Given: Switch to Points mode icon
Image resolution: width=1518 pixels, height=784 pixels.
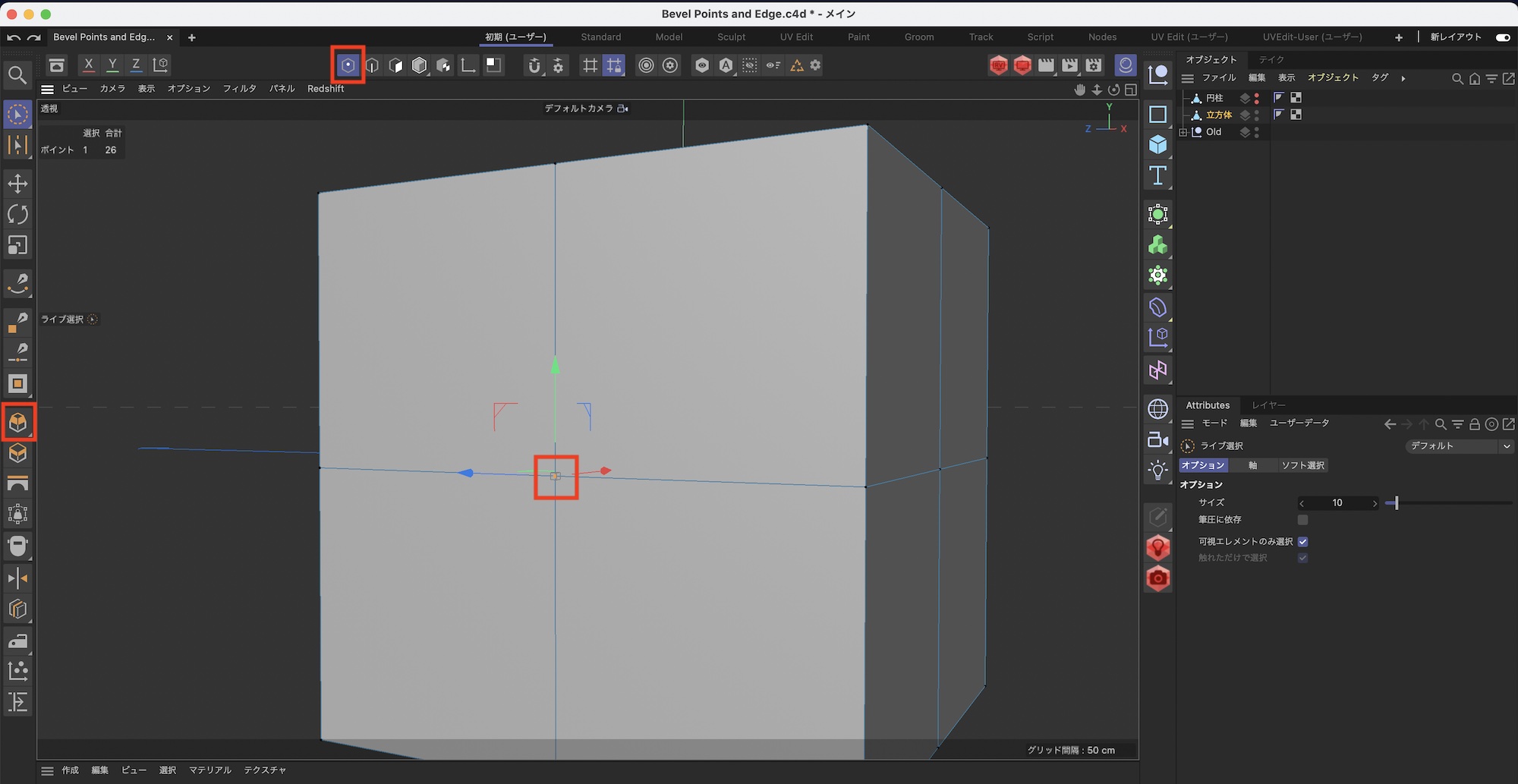Looking at the screenshot, I should (x=348, y=65).
